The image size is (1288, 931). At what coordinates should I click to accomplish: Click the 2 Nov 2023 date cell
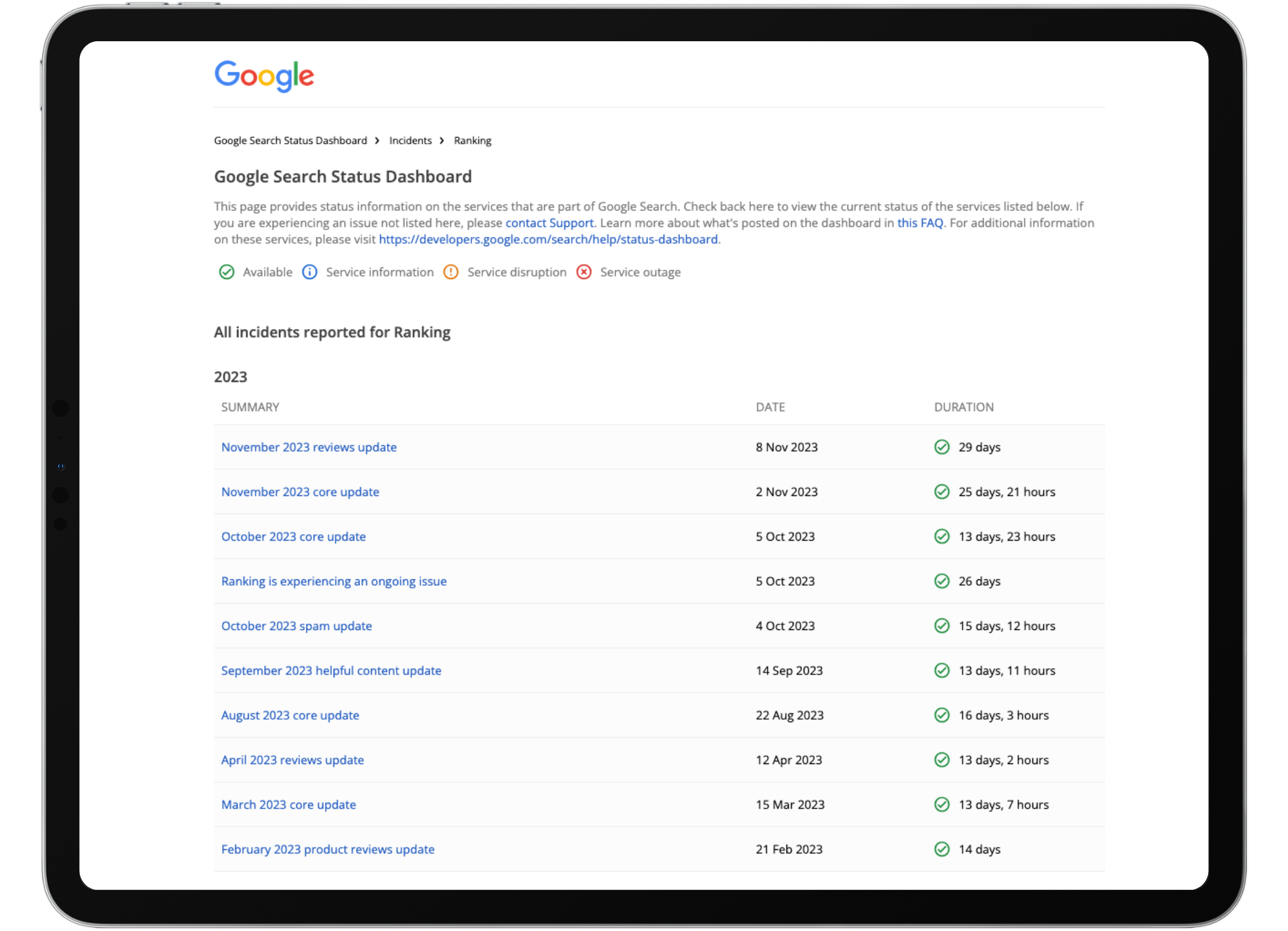[x=787, y=492]
